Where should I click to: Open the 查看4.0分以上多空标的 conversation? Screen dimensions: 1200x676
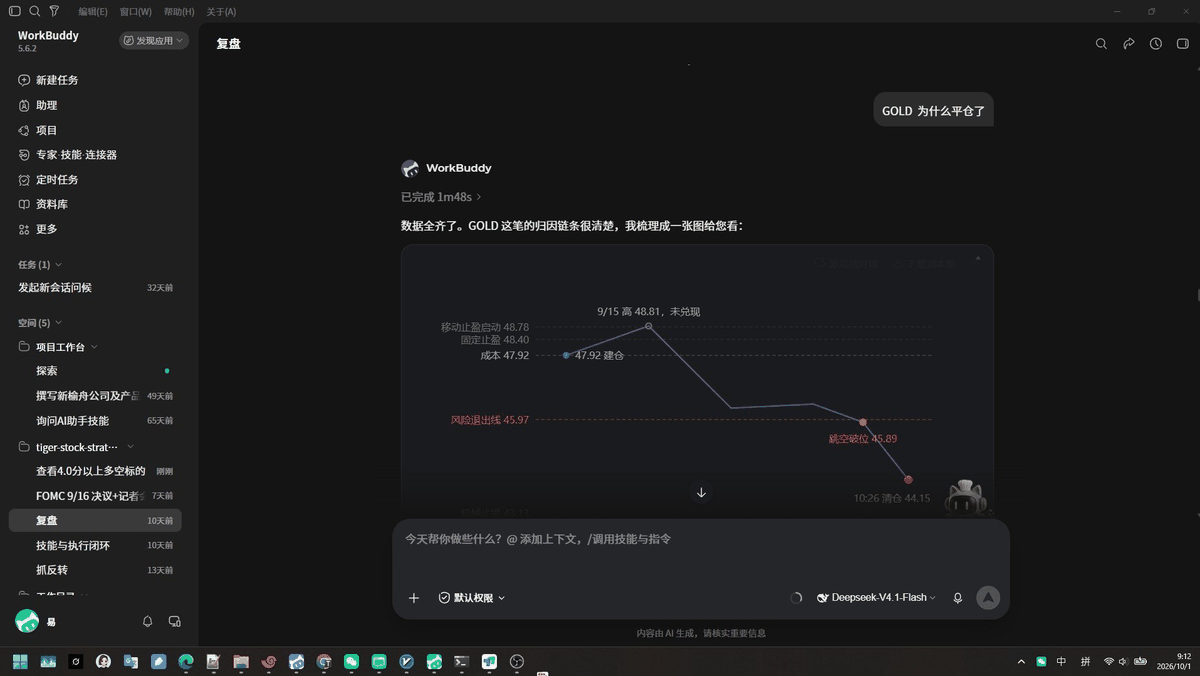96,471
